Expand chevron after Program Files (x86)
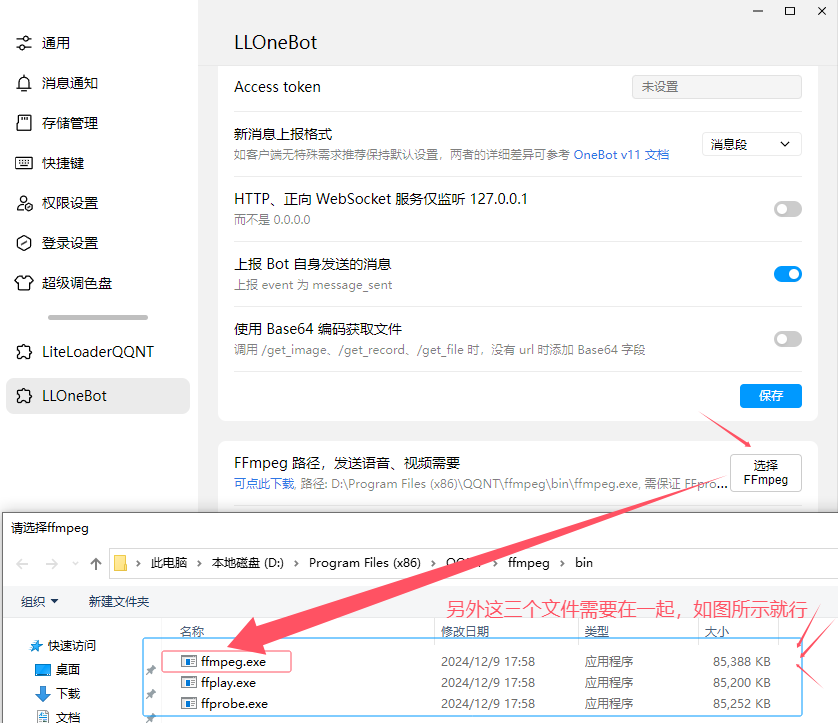The width and height of the screenshot is (838, 723). (x=433, y=563)
